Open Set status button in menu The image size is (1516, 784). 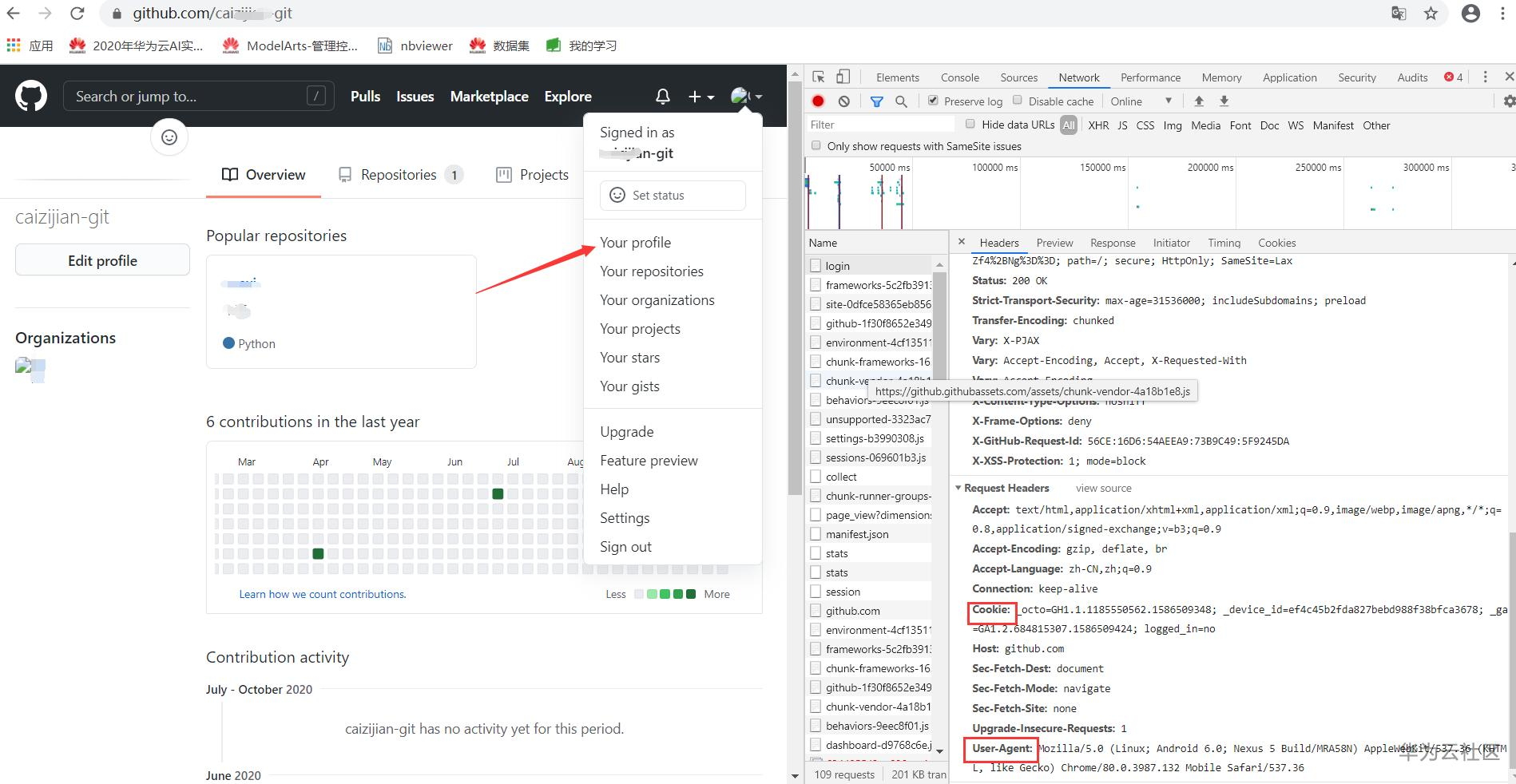point(673,195)
